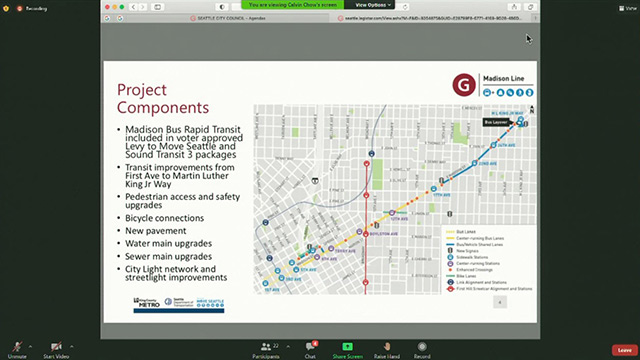Click the 17TH AVE station marker

[x=434, y=189]
